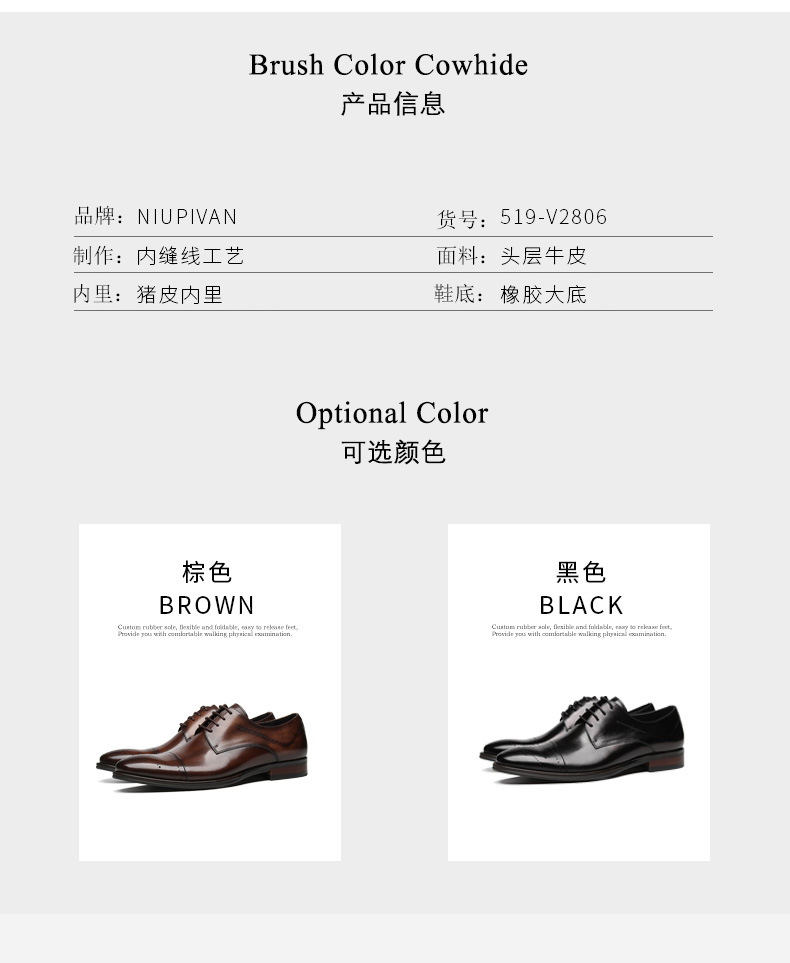Select the 头层牛皮 material text
This screenshot has width=790, height=963.
(544, 256)
